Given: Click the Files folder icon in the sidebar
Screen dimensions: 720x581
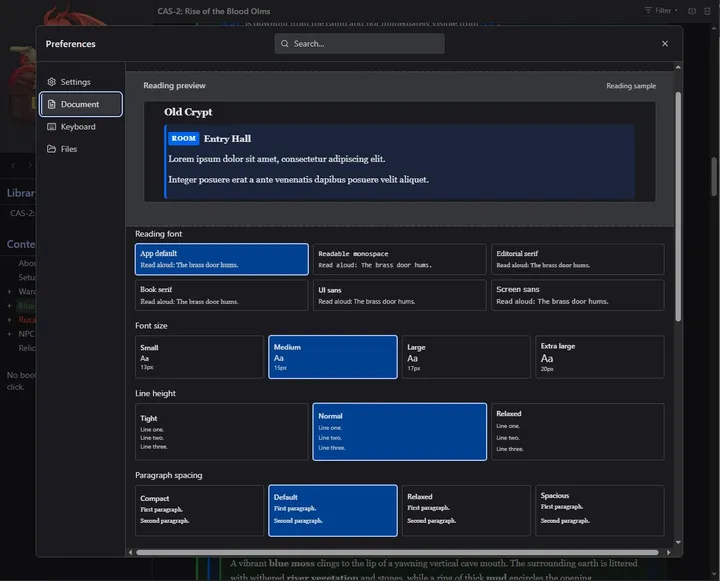Looking at the screenshot, I should coord(51,149).
